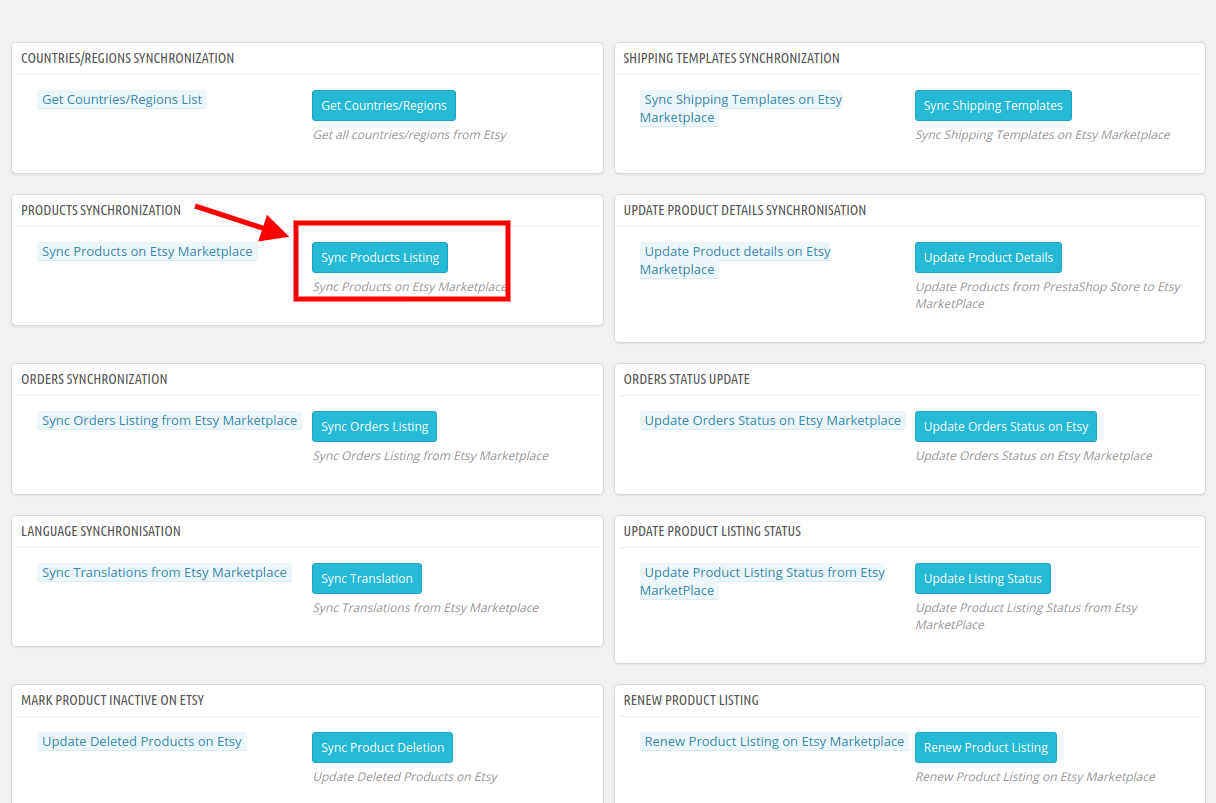1216x803 pixels.
Task: Click the Sync Translation button
Action: [x=367, y=579]
